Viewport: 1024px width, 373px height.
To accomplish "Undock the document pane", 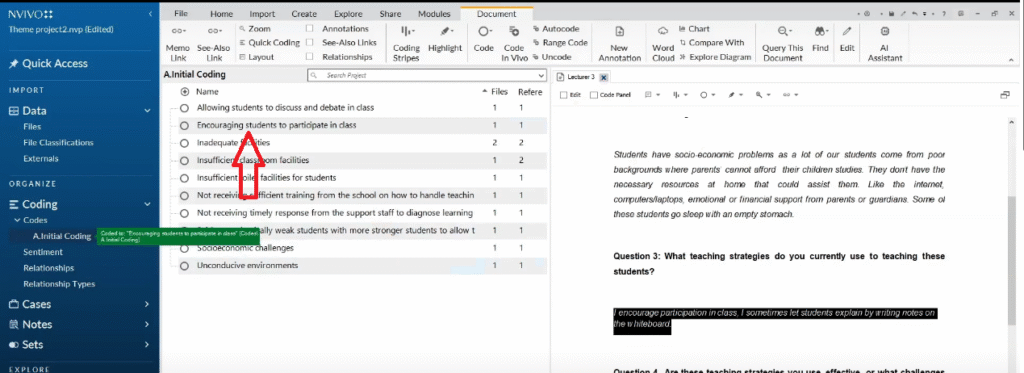I will (x=1004, y=95).
